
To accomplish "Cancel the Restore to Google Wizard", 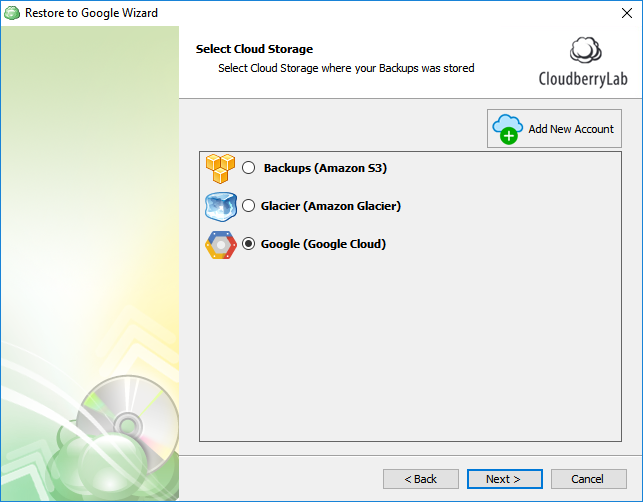I will pos(588,479).
